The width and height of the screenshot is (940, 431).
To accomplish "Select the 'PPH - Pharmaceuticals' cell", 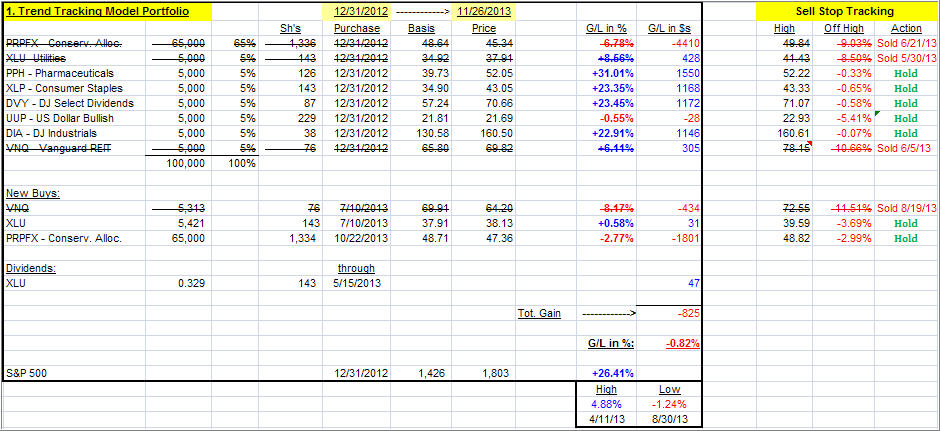I will coord(74,73).
